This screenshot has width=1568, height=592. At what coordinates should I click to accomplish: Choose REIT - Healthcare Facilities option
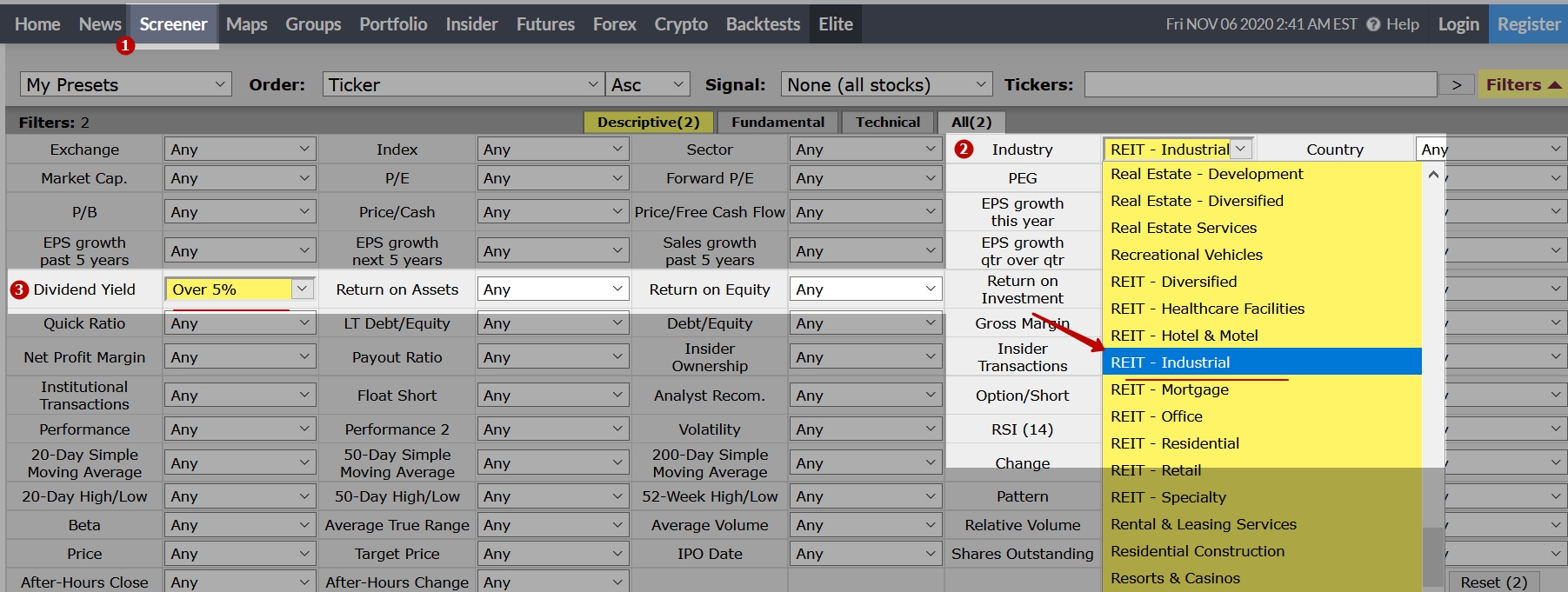coord(1207,309)
